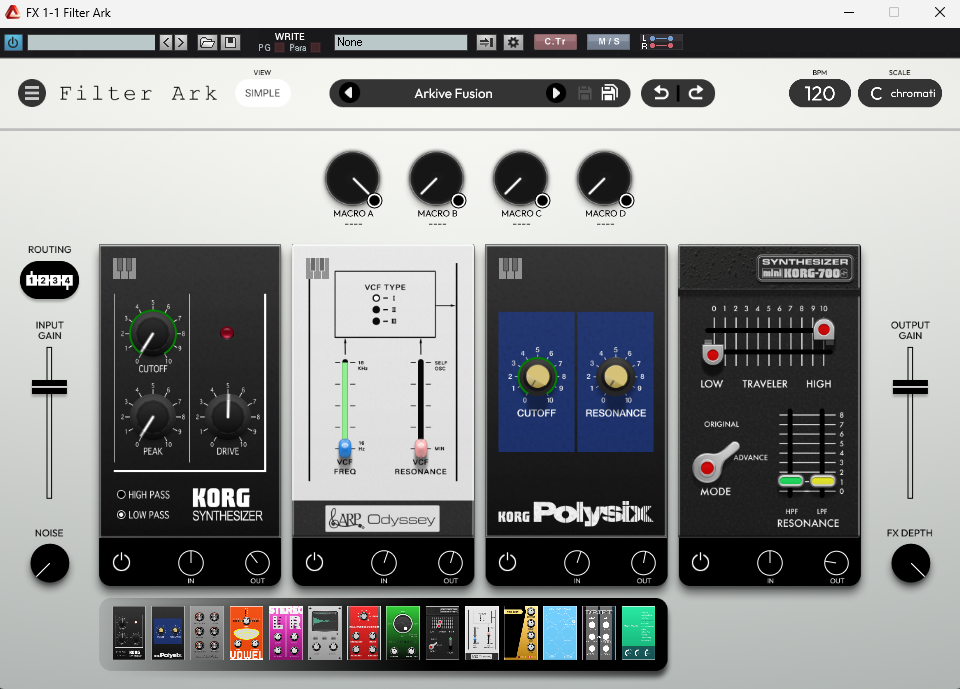Toggle power on the Polysix filter module
Image resolution: width=960 pixels, height=689 pixels.
click(508, 562)
